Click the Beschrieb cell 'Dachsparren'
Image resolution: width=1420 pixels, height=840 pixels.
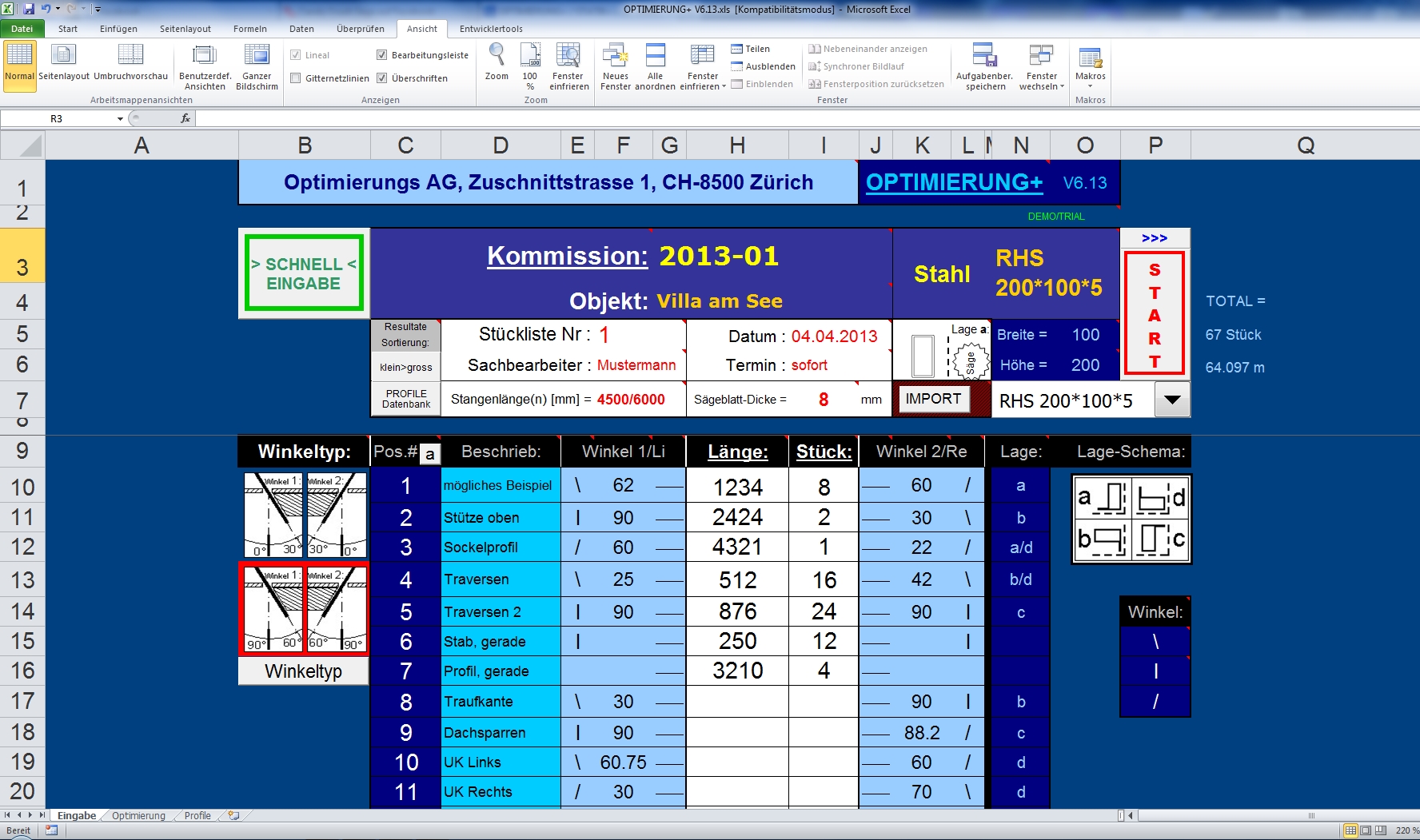click(x=501, y=732)
